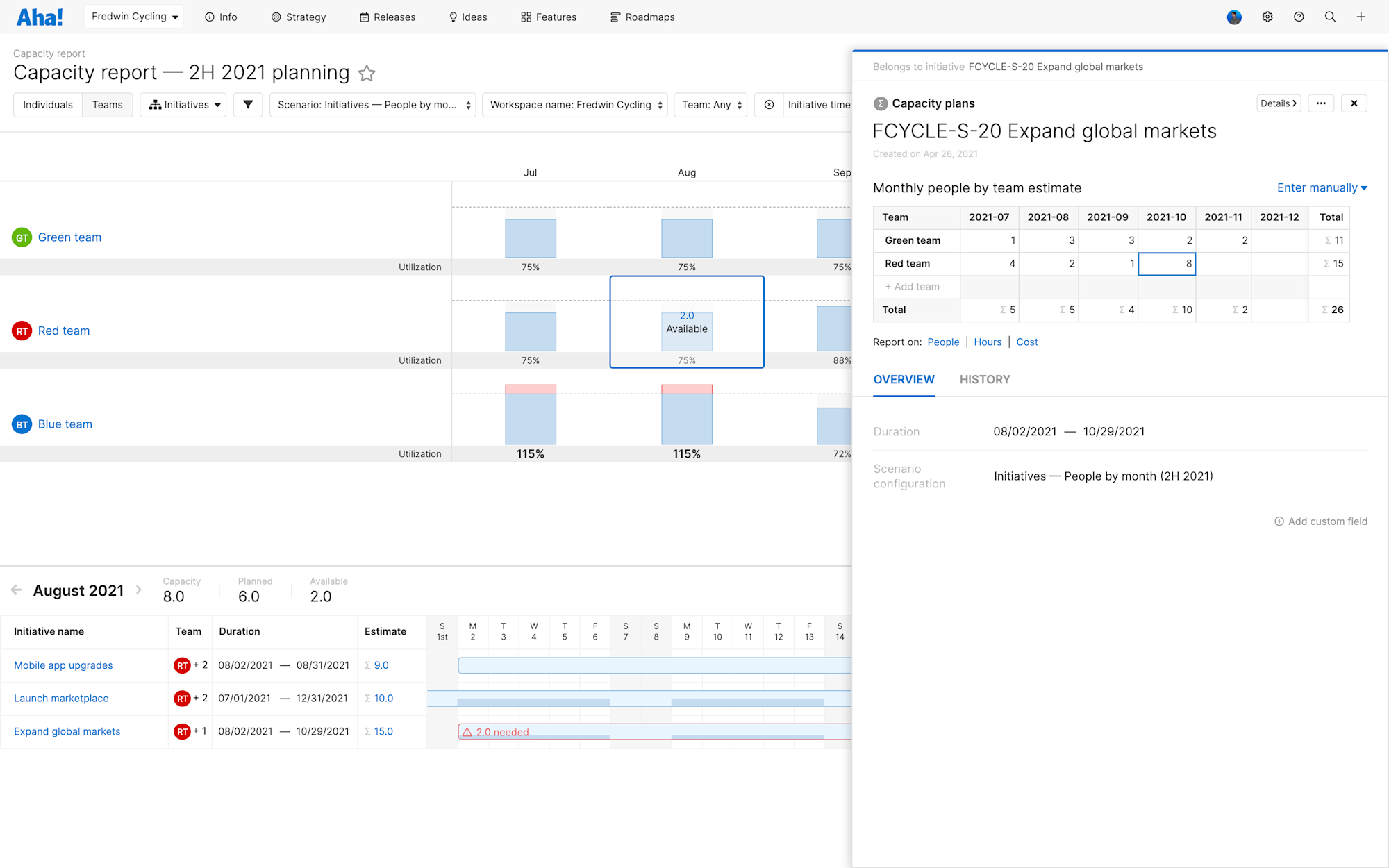
Task: Select the Blue team July capacity bar
Action: pos(531,415)
